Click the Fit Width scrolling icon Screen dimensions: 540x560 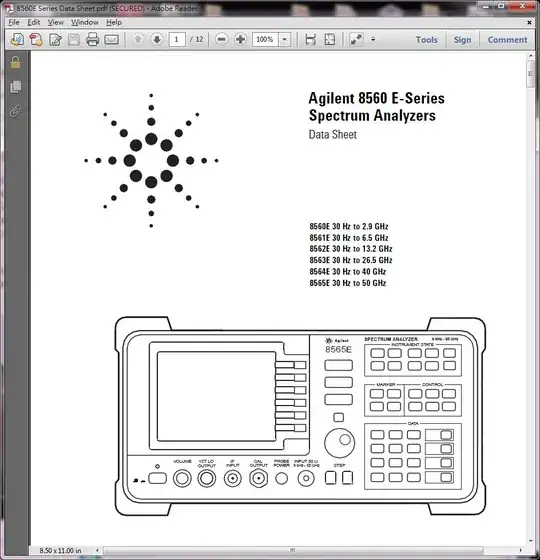click(x=310, y=39)
